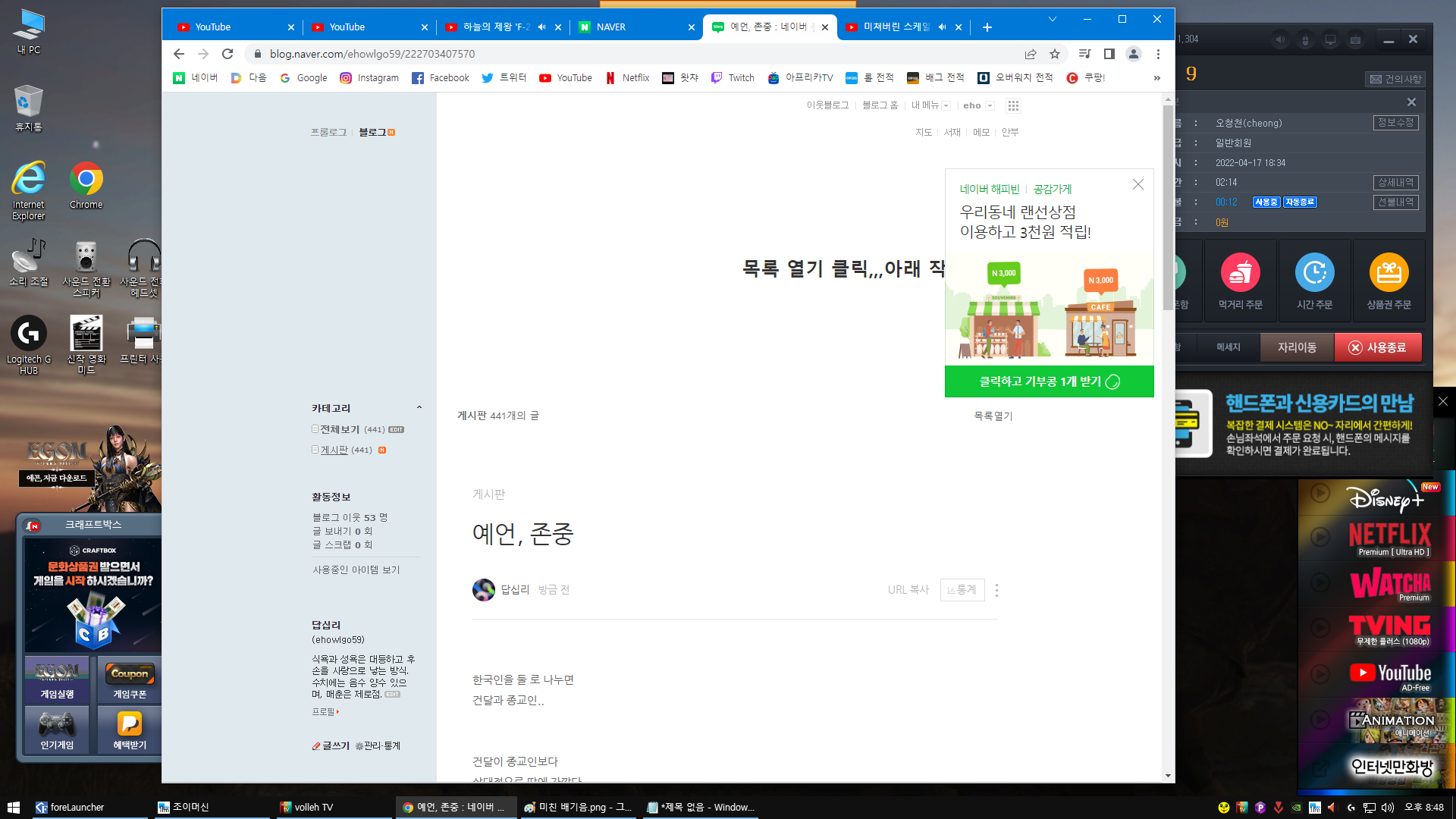Select the 프롤로그 blog menu

click(x=328, y=132)
